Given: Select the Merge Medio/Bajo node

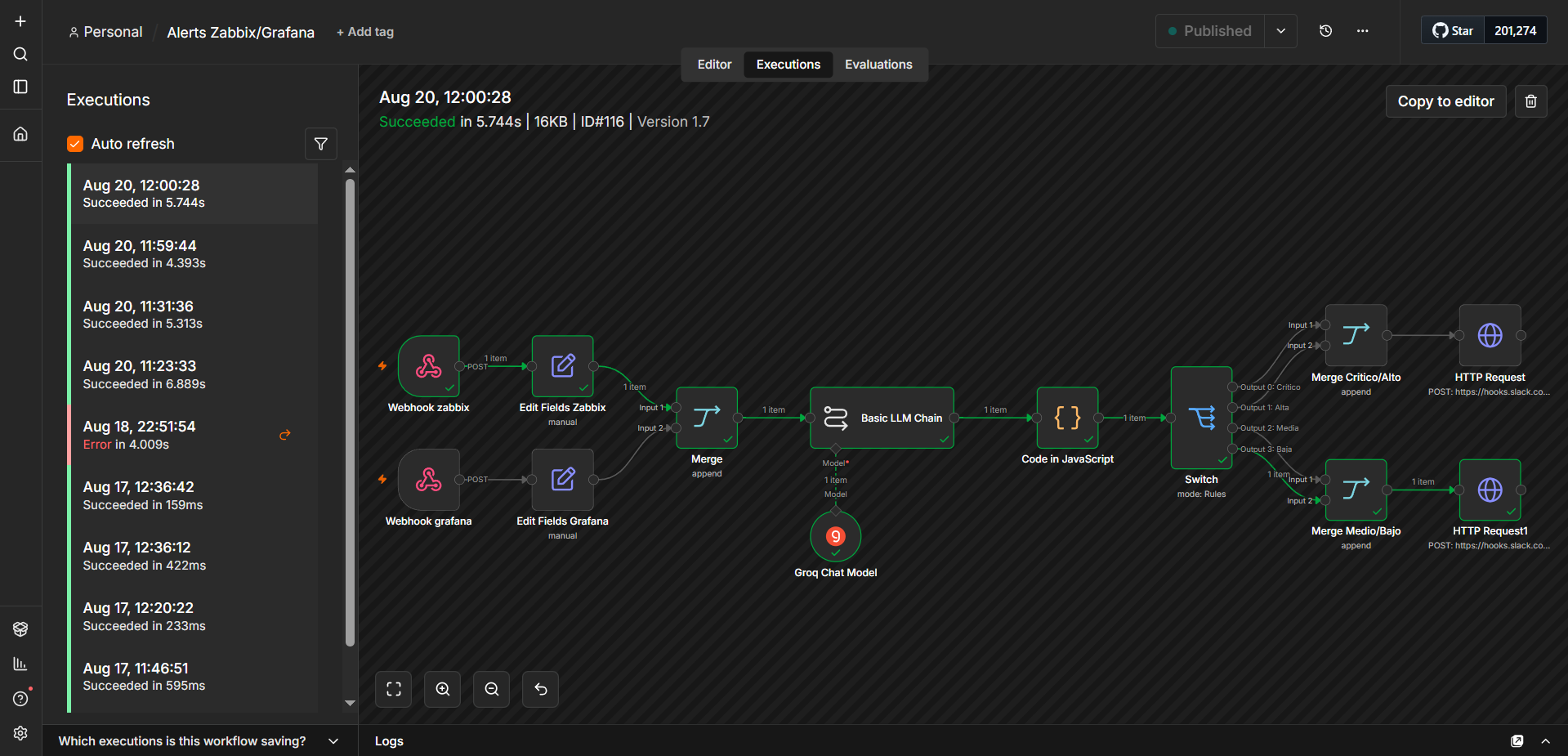Looking at the screenshot, I should (x=1356, y=490).
